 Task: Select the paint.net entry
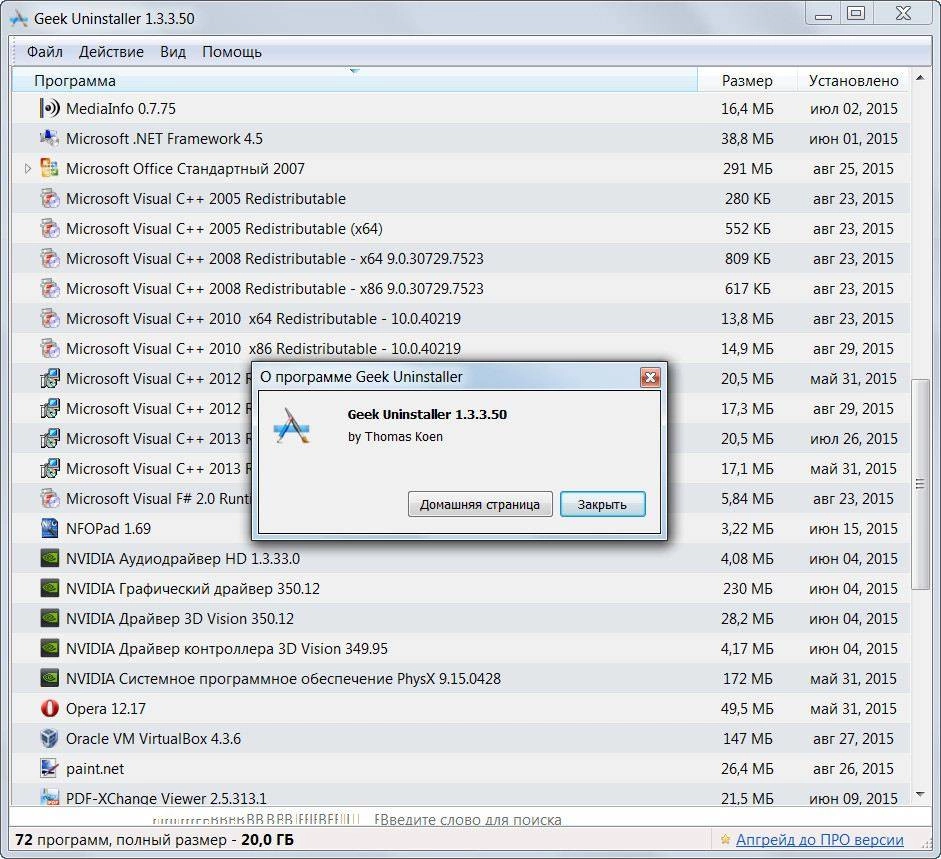point(461,769)
